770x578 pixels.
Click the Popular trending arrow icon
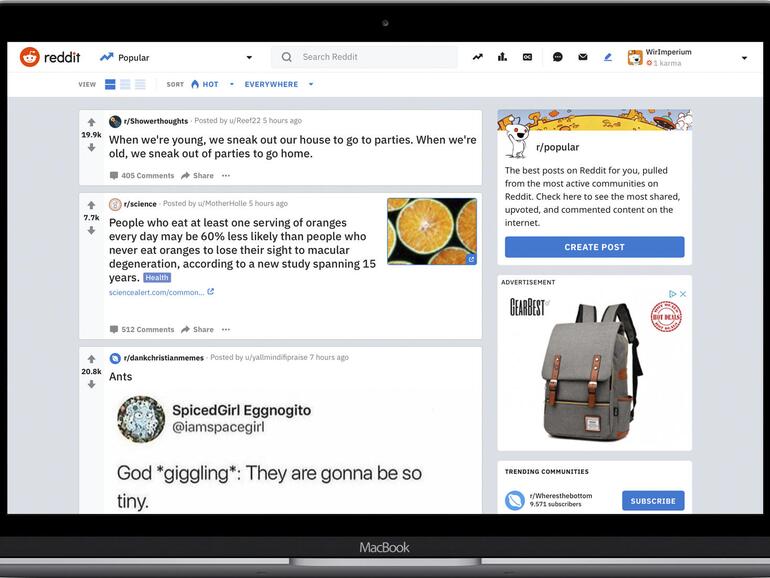coord(107,57)
